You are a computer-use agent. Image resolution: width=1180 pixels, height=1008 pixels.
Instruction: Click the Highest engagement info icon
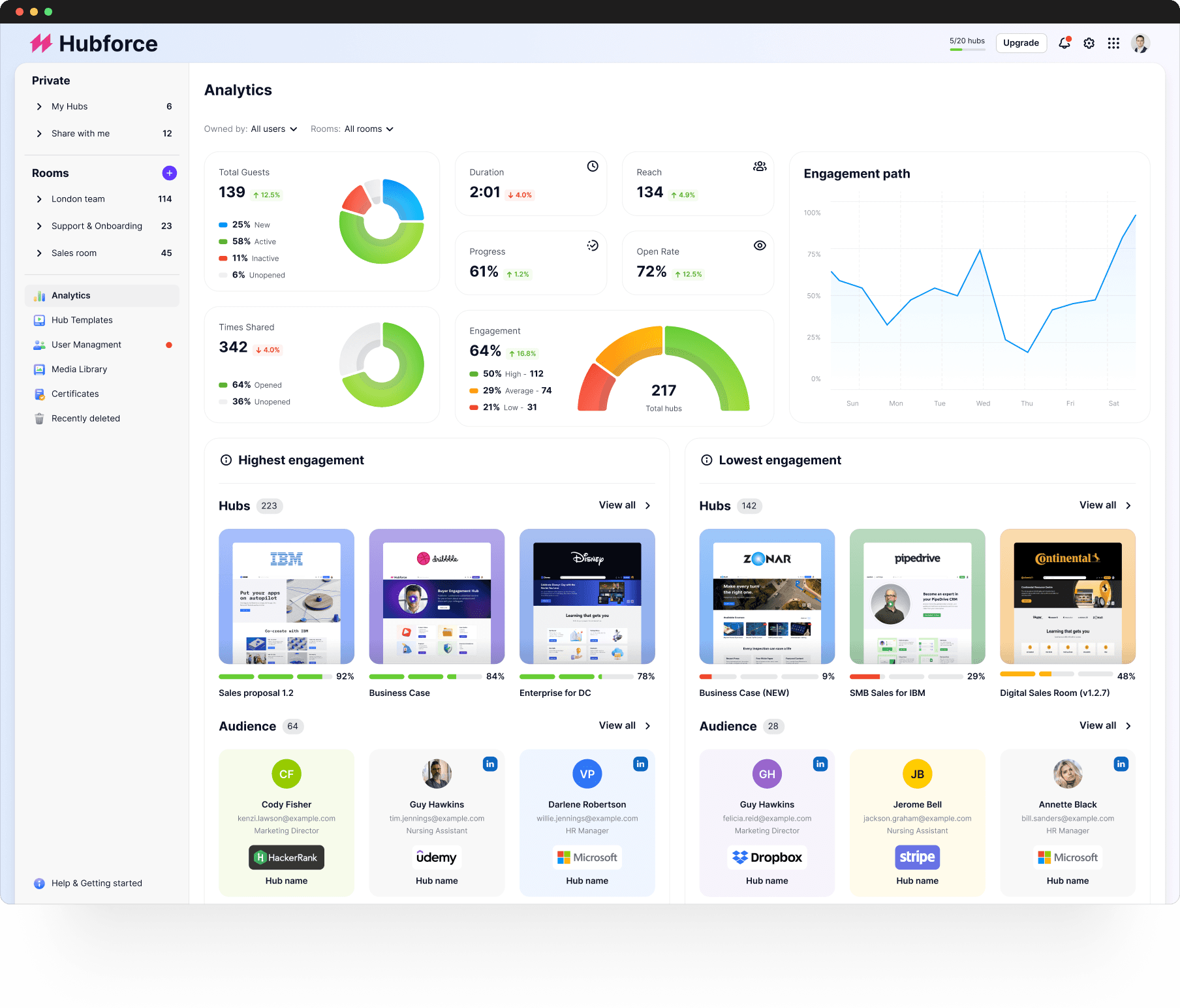pos(226,460)
